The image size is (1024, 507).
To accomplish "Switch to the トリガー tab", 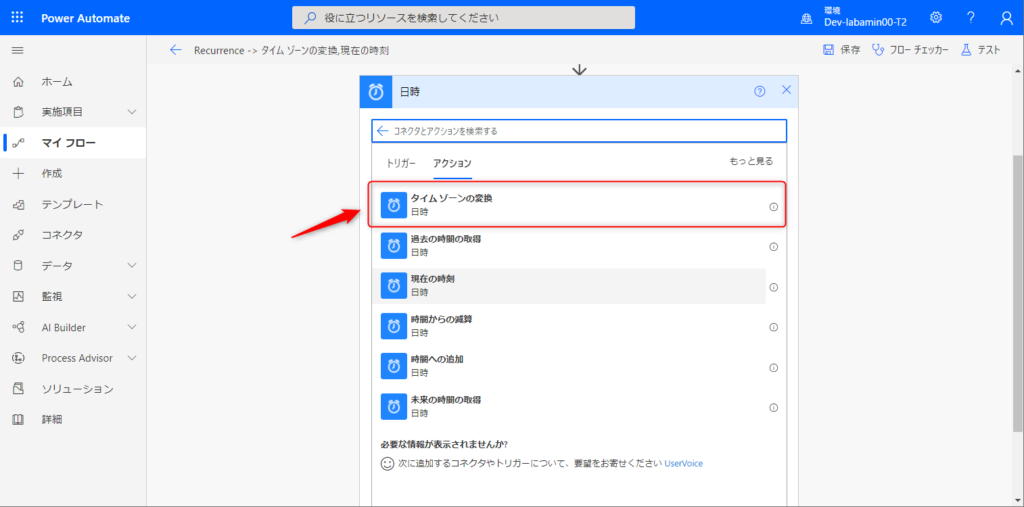I will (x=401, y=163).
